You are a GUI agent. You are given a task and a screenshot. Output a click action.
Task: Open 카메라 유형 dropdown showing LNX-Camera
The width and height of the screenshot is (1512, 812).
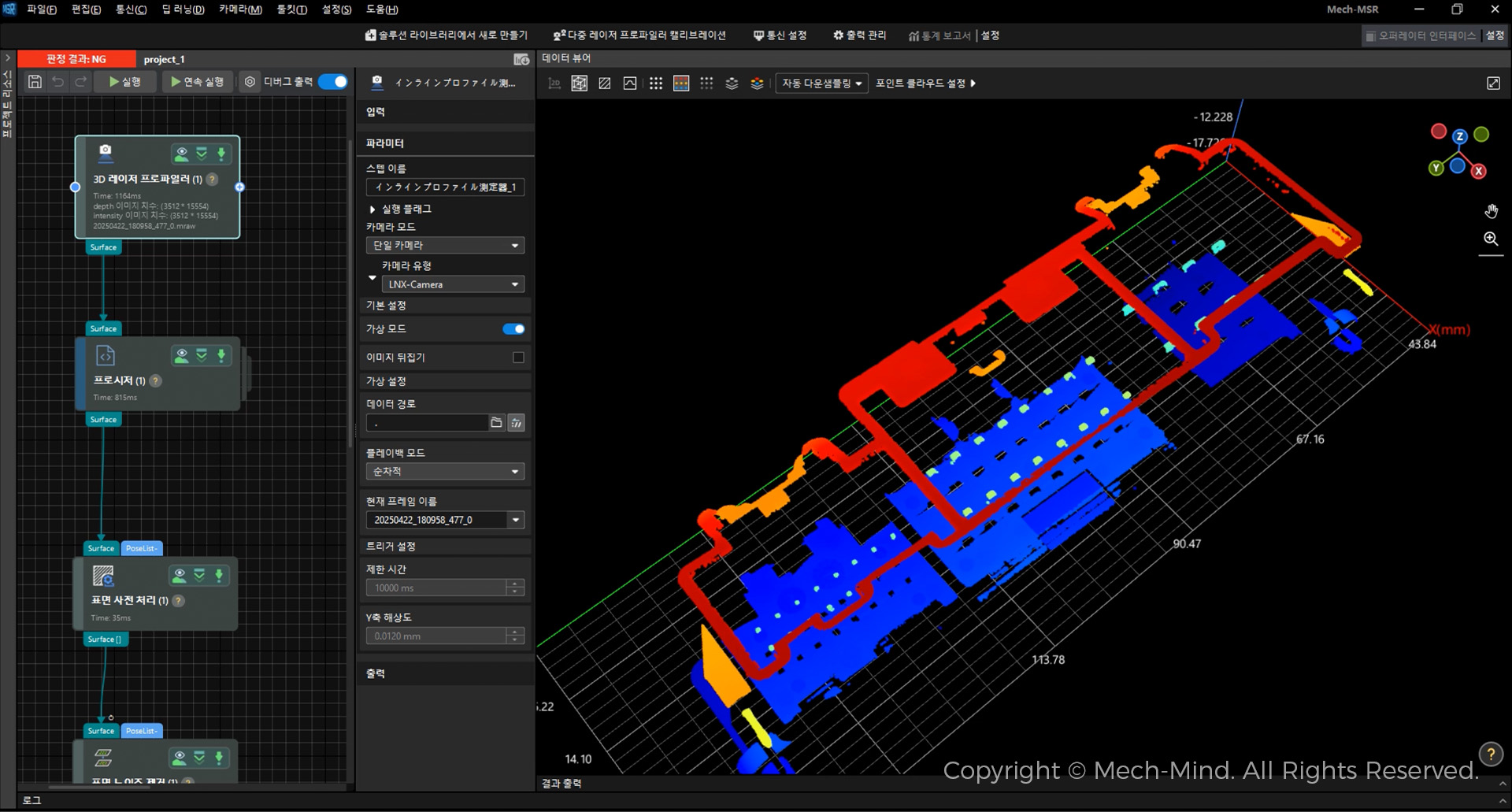coord(453,284)
